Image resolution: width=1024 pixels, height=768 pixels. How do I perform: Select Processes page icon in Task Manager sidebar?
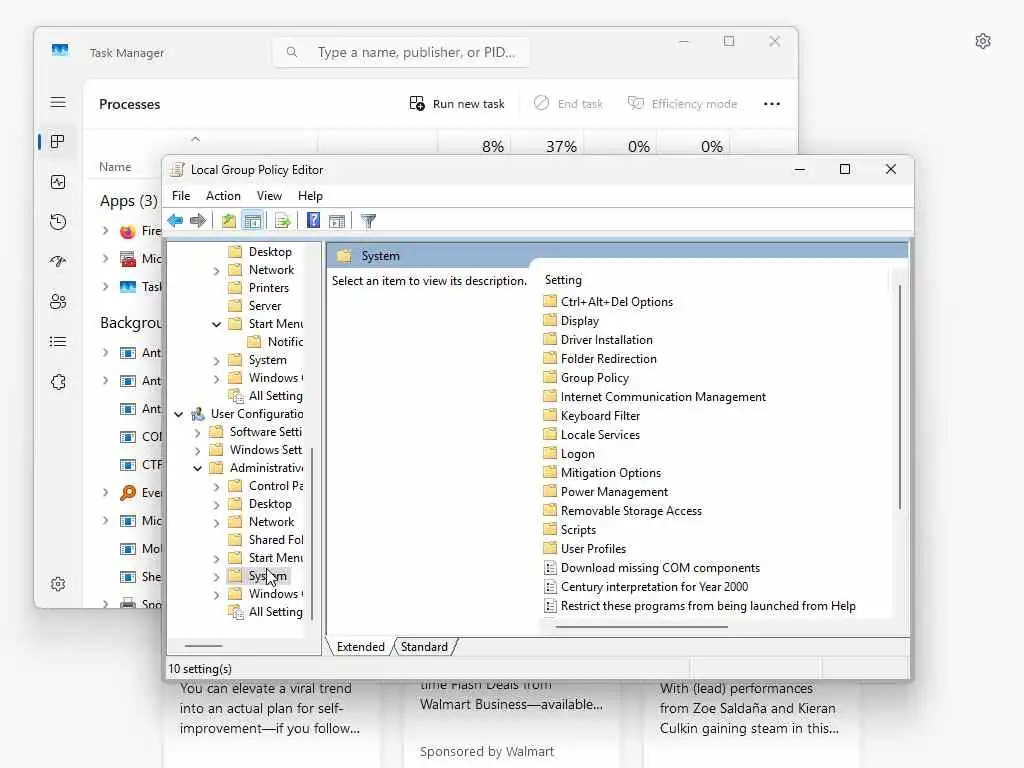coord(58,142)
